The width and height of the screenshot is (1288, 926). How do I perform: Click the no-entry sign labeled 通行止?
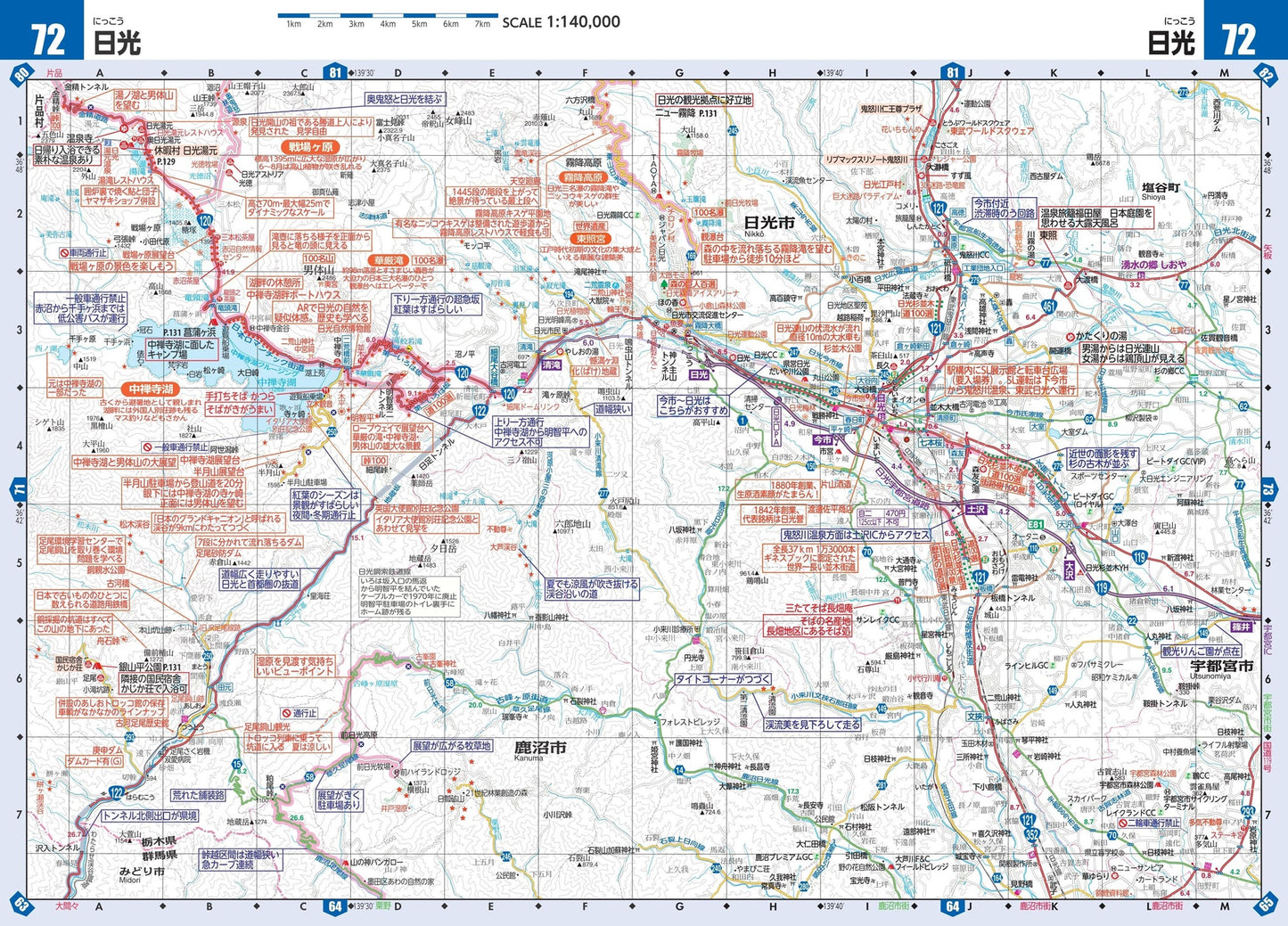click(287, 713)
